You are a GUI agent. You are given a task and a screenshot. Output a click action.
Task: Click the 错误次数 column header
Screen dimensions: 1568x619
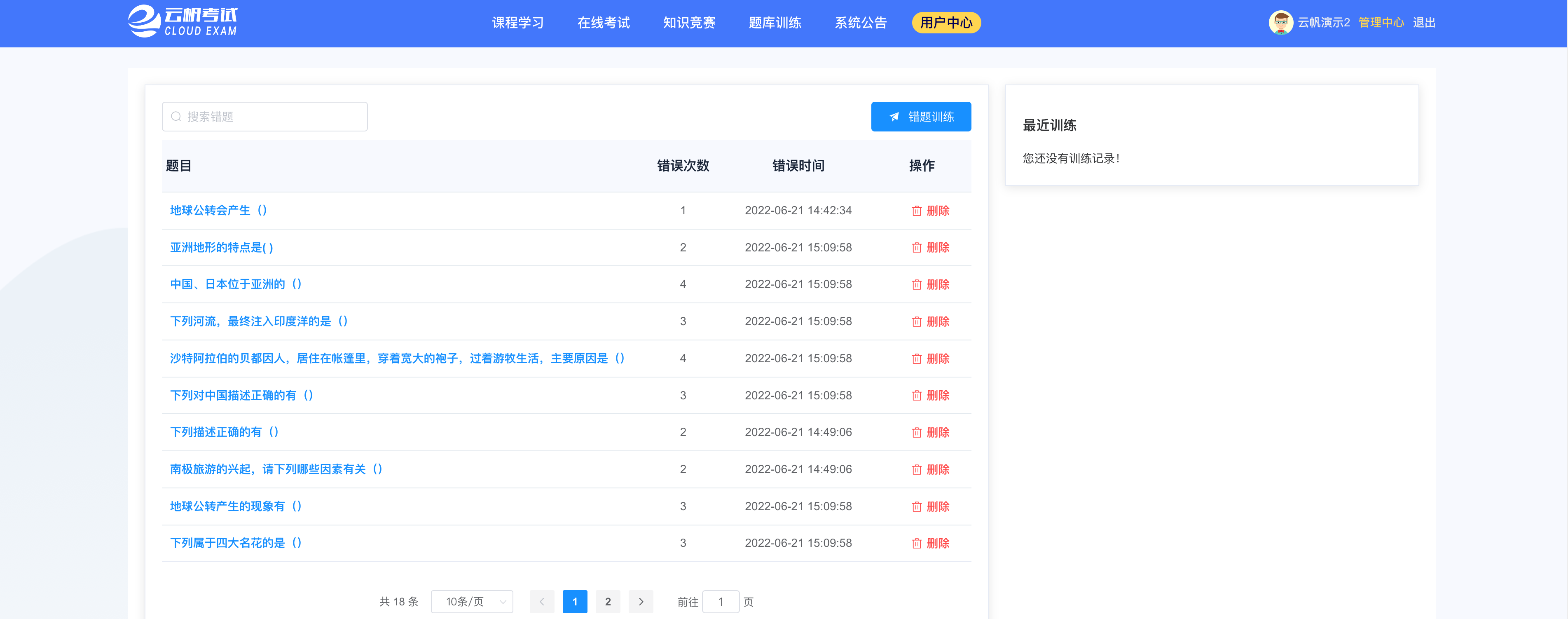tap(683, 166)
